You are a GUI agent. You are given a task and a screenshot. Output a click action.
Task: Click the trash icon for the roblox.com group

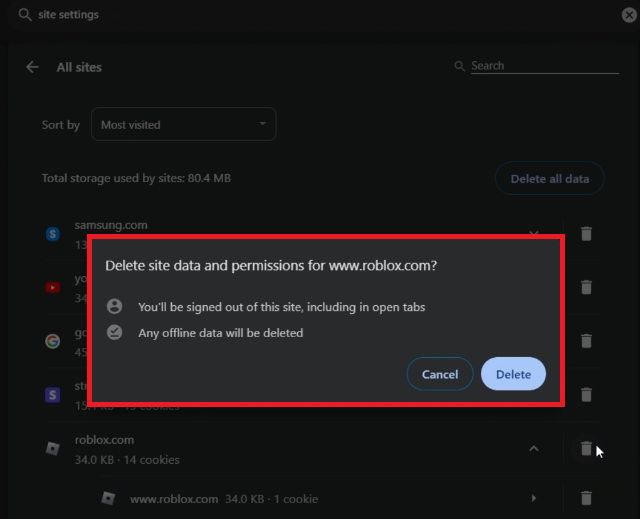coord(587,449)
